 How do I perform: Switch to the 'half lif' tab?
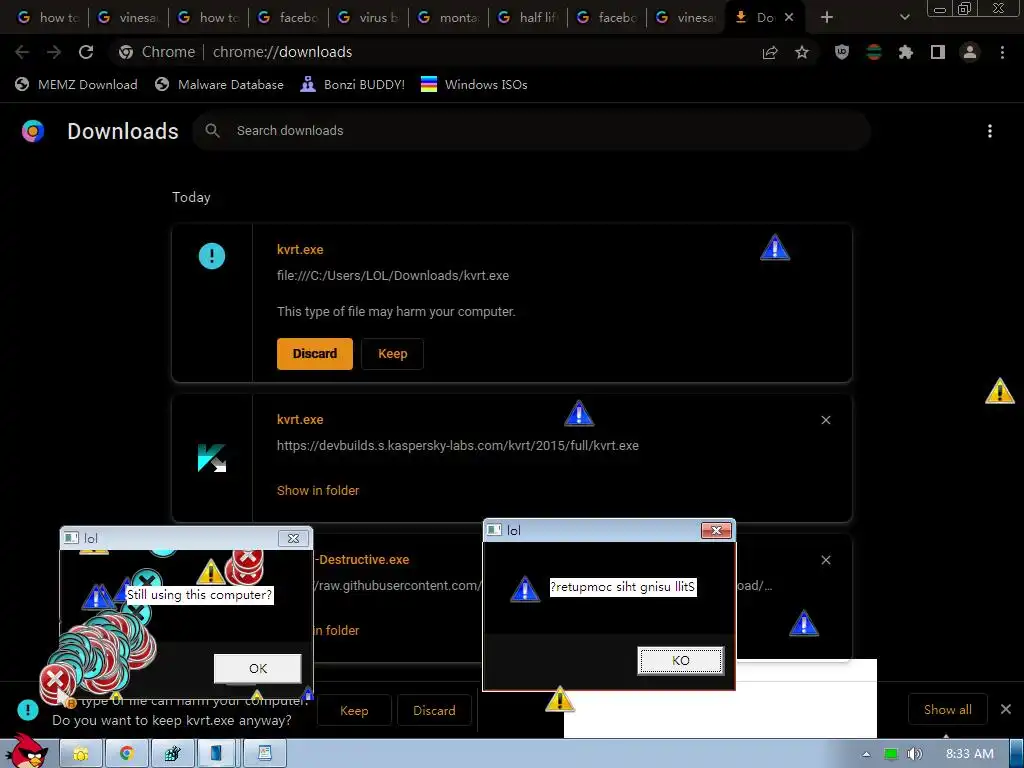tap(529, 18)
